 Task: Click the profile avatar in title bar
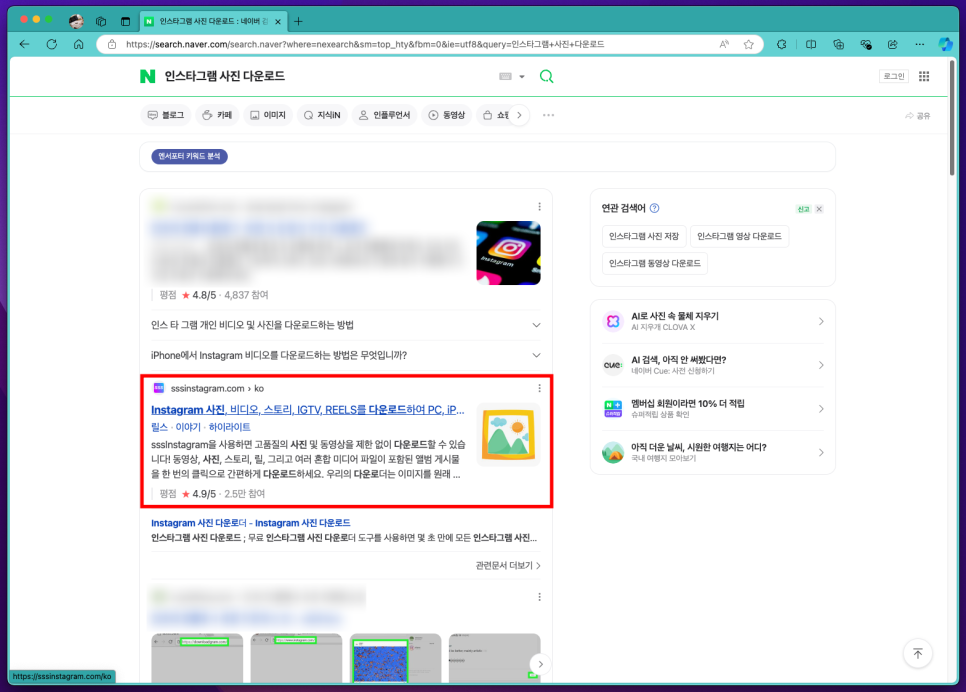point(76,22)
